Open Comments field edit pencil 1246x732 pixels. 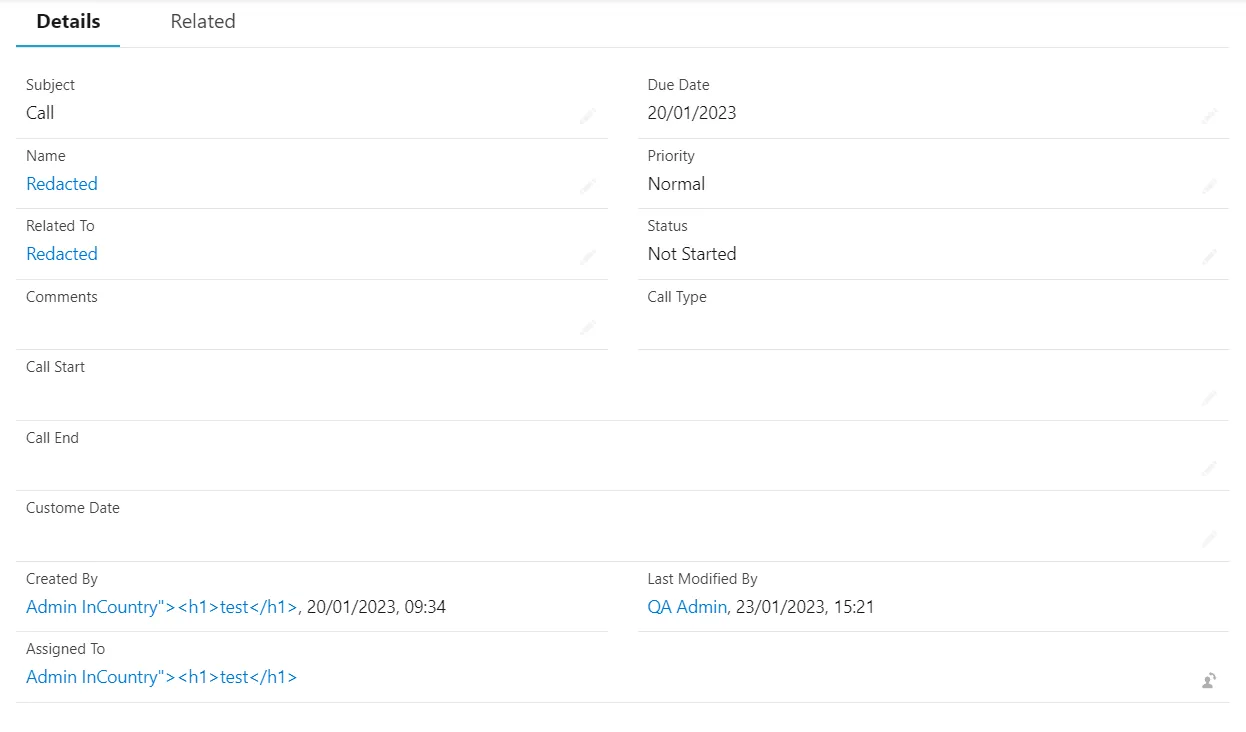[x=587, y=327]
